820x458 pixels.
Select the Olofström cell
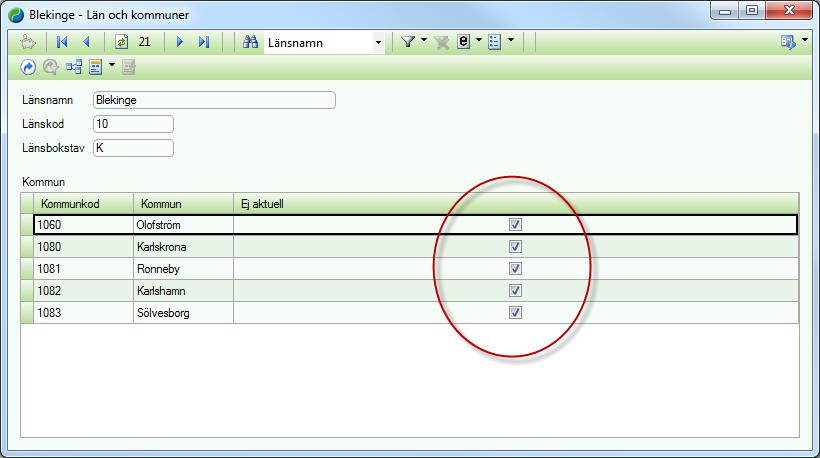pos(183,225)
